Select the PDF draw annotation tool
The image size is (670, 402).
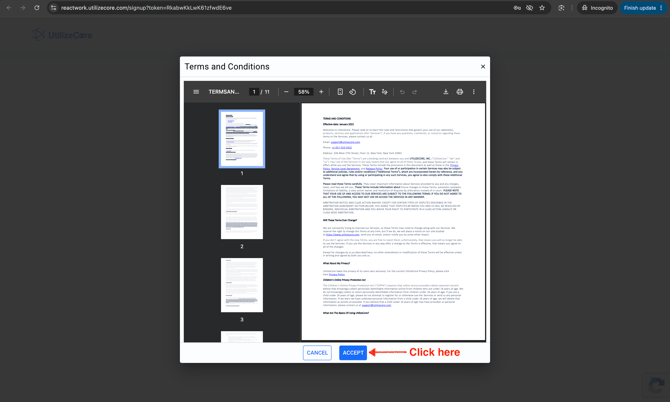385,92
